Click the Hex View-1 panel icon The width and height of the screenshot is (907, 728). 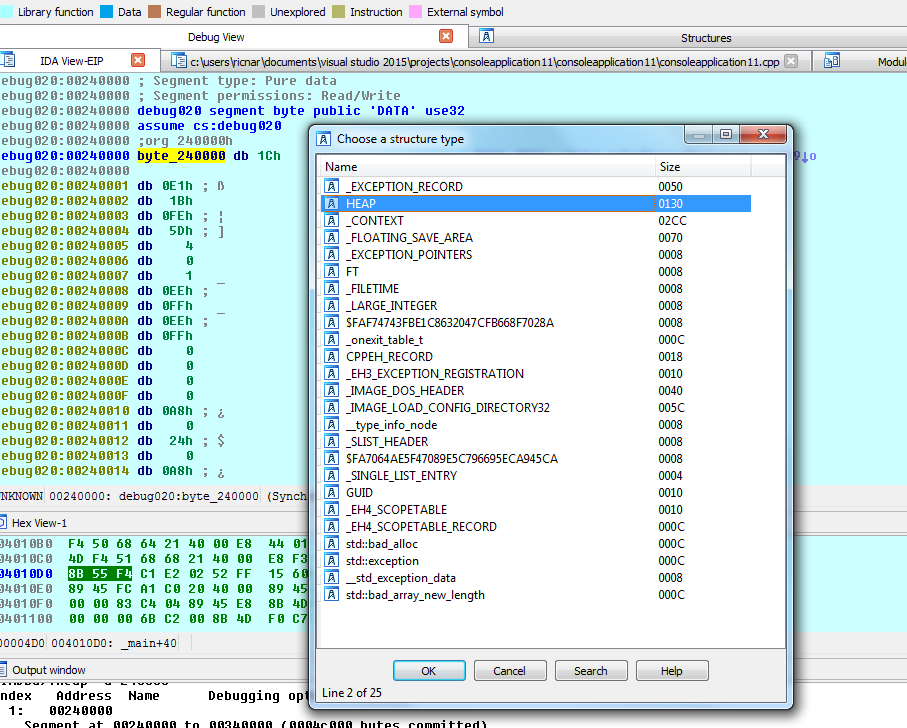(x=3, y=522)
